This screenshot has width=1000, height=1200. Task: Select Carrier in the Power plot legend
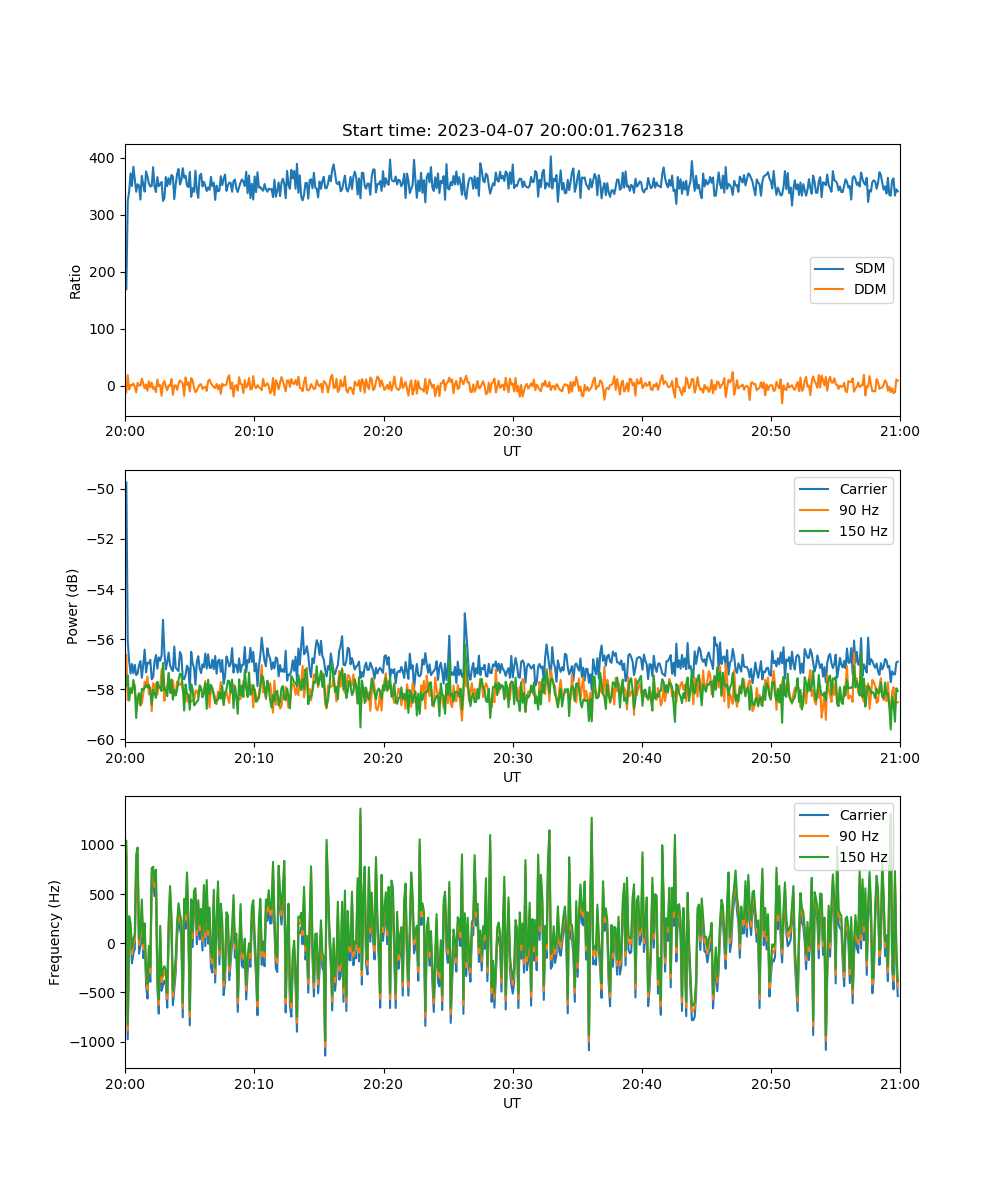[x=863, y=489]
